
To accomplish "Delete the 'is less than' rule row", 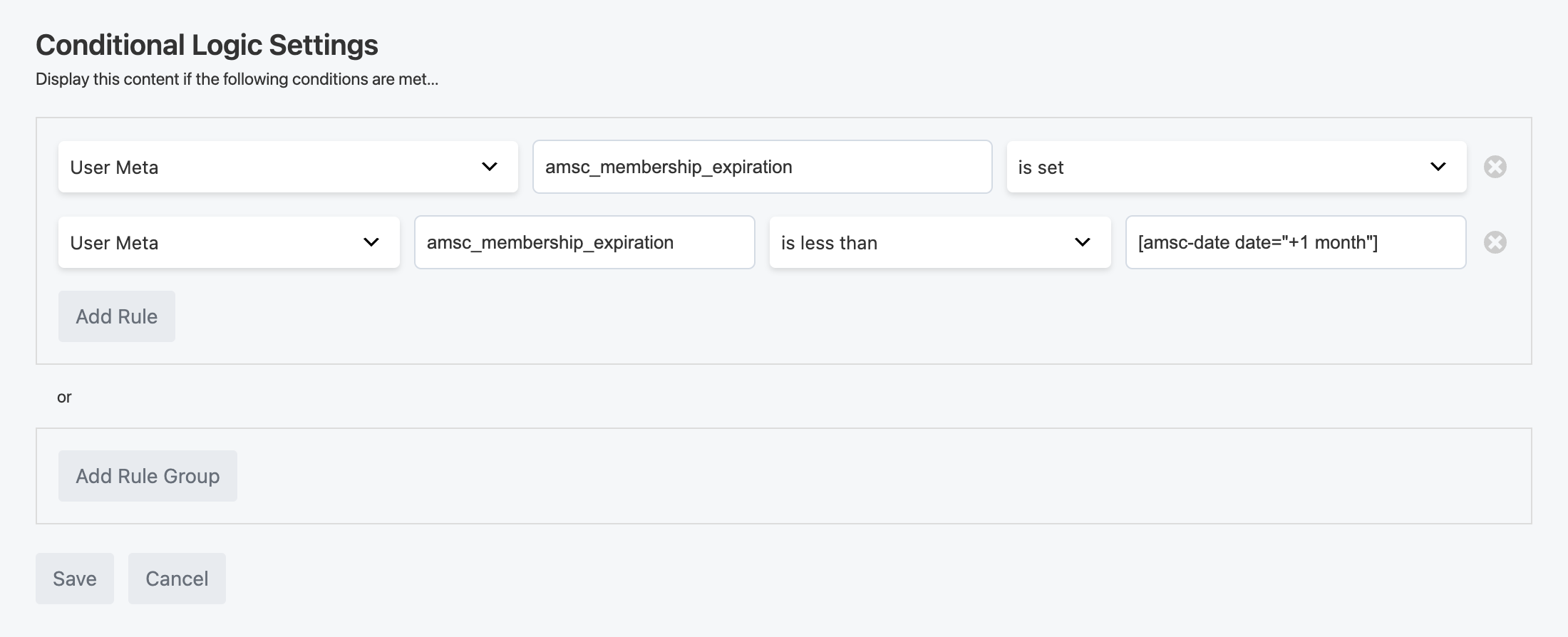I will pyautogui.click(x=1495, y=242).
